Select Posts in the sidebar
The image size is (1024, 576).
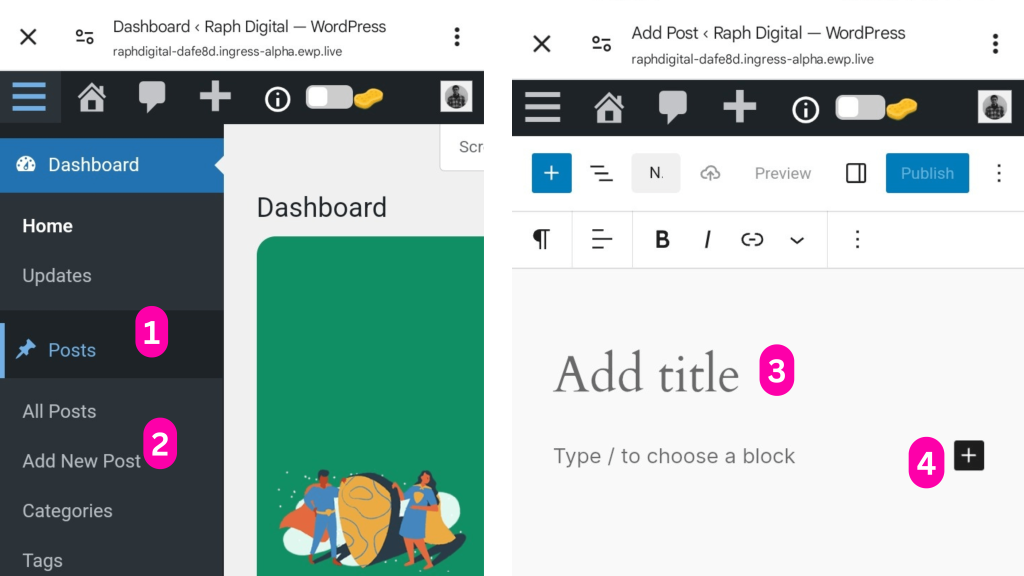point(112,350)
